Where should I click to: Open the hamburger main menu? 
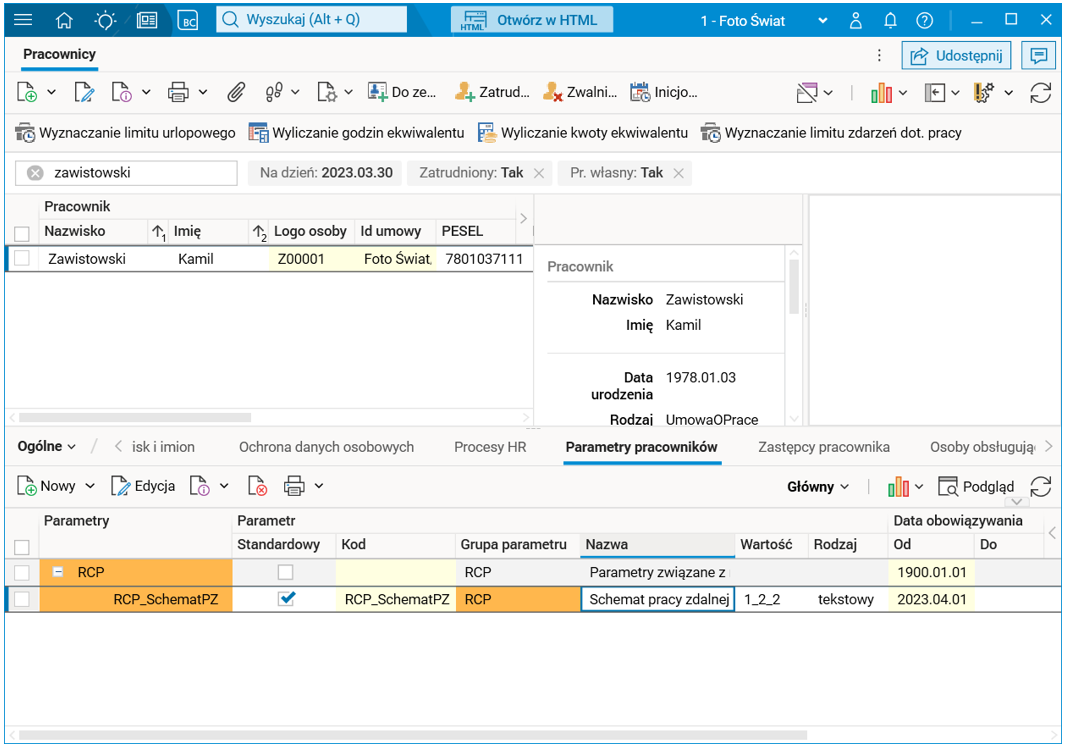click(x=22, y=20)
